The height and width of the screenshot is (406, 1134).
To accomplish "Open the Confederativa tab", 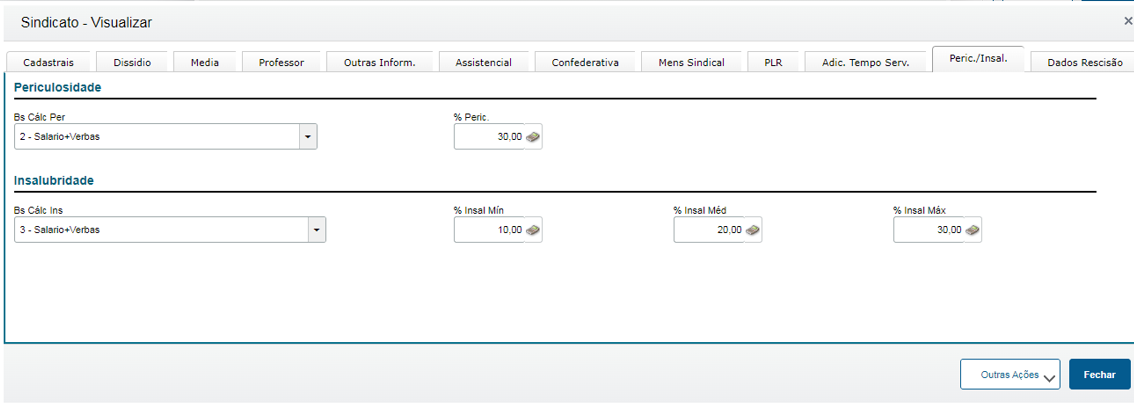I will point(585,62).
